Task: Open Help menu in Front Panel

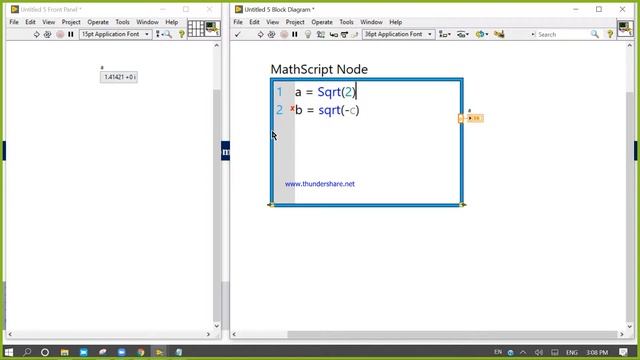Action: (171, 22)
